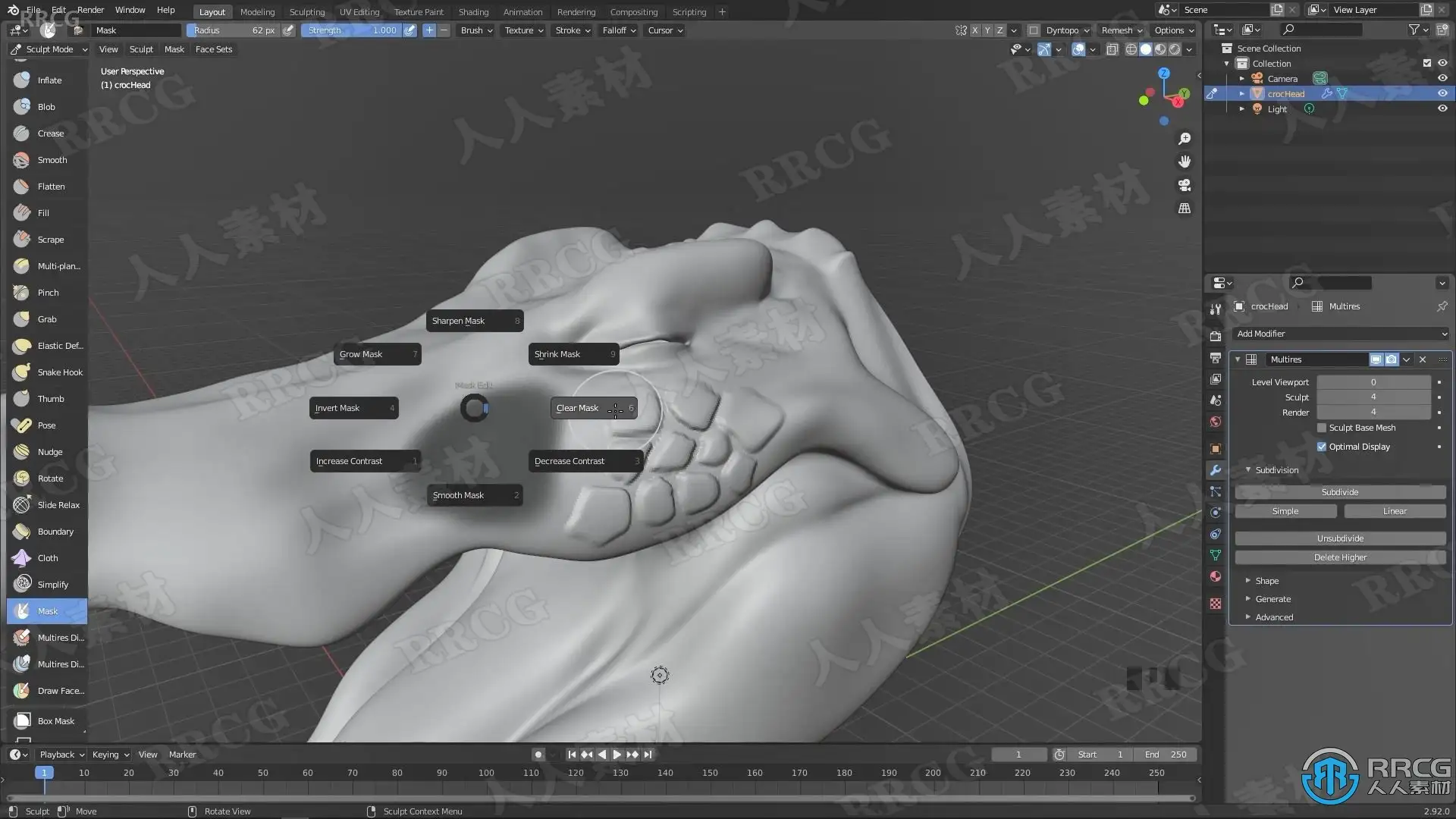
Task: Enable Sculpt Base Mesh checkbox
Action: tap(1322, 428)
